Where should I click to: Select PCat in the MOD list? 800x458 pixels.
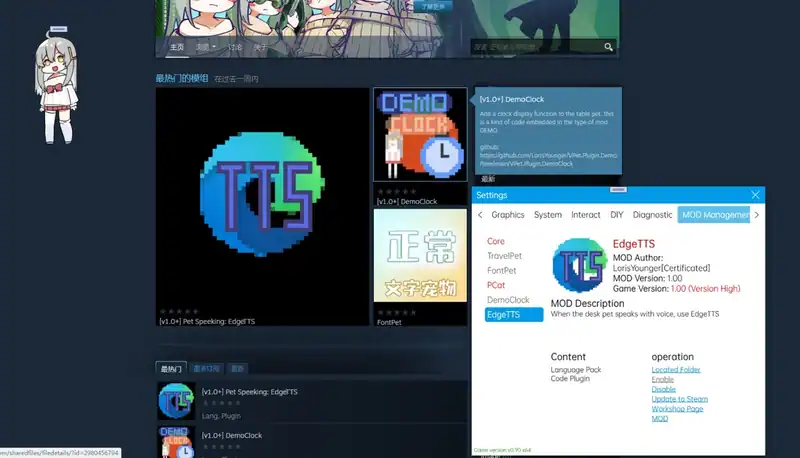[495, 285]
